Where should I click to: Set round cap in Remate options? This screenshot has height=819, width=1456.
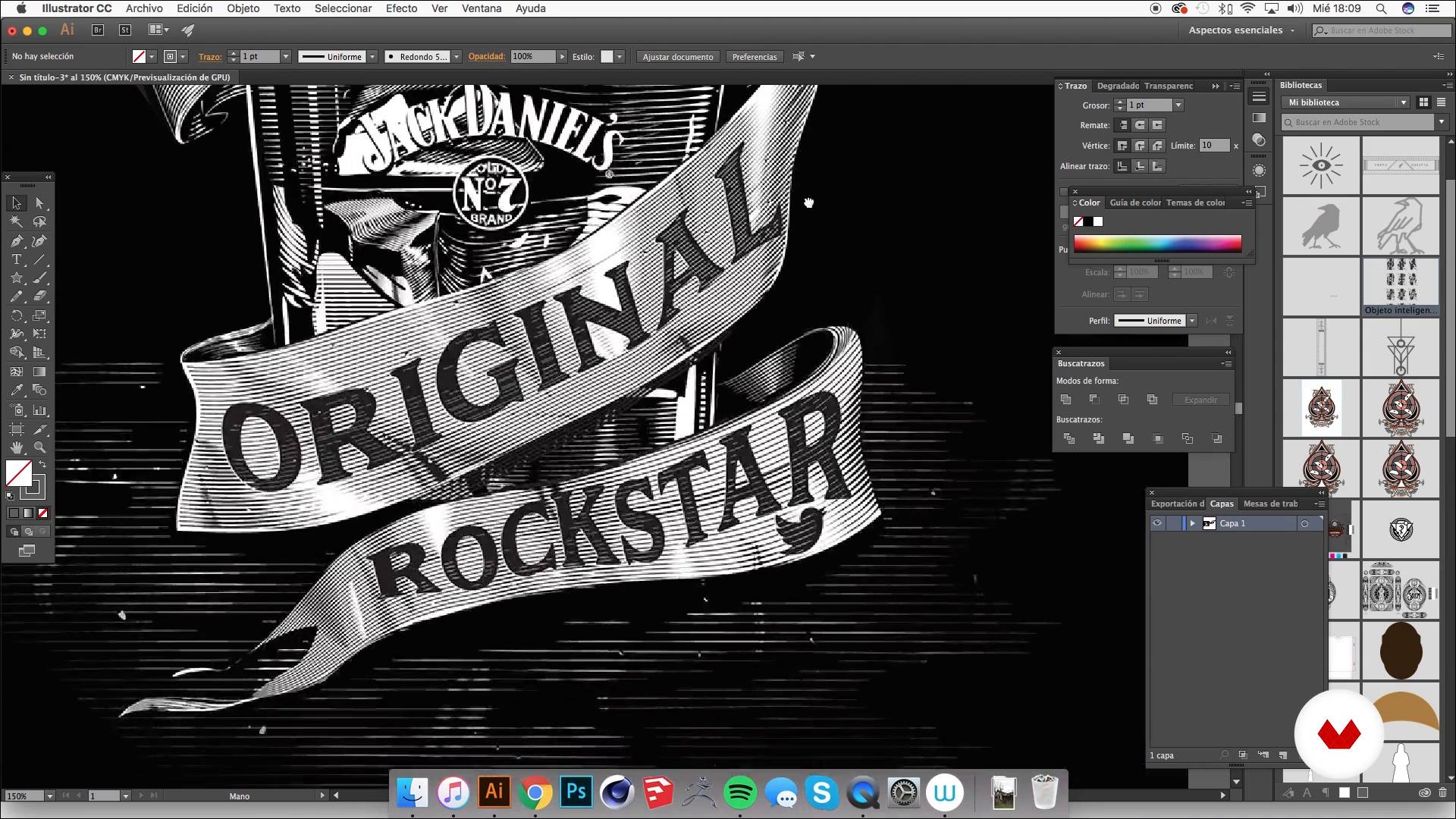point(1140,125)
